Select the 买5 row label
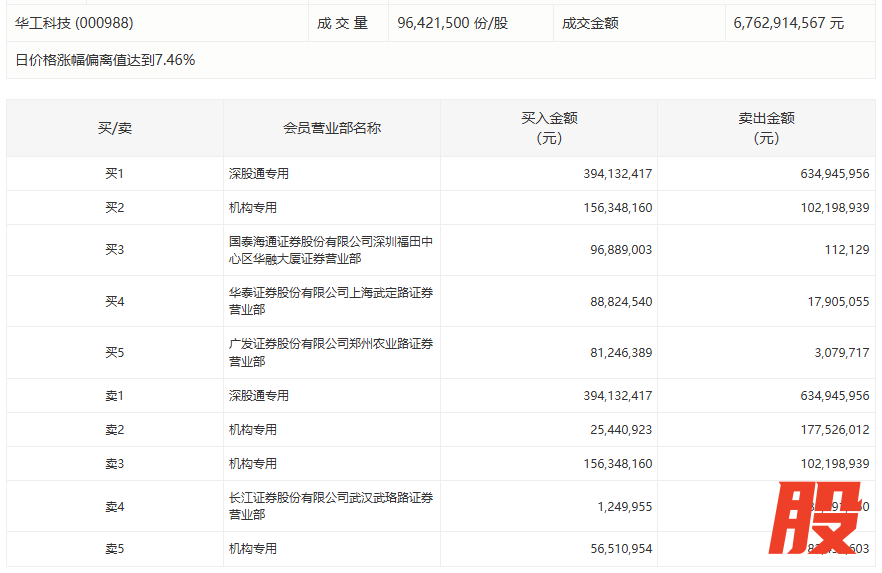The height and width of the screenshot is (573, 882). (x=114, y=352)
